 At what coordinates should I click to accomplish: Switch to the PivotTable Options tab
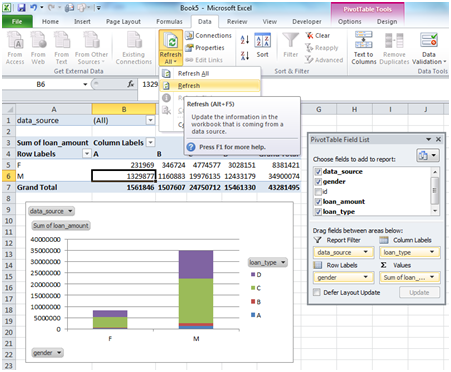tap(349, 21)
